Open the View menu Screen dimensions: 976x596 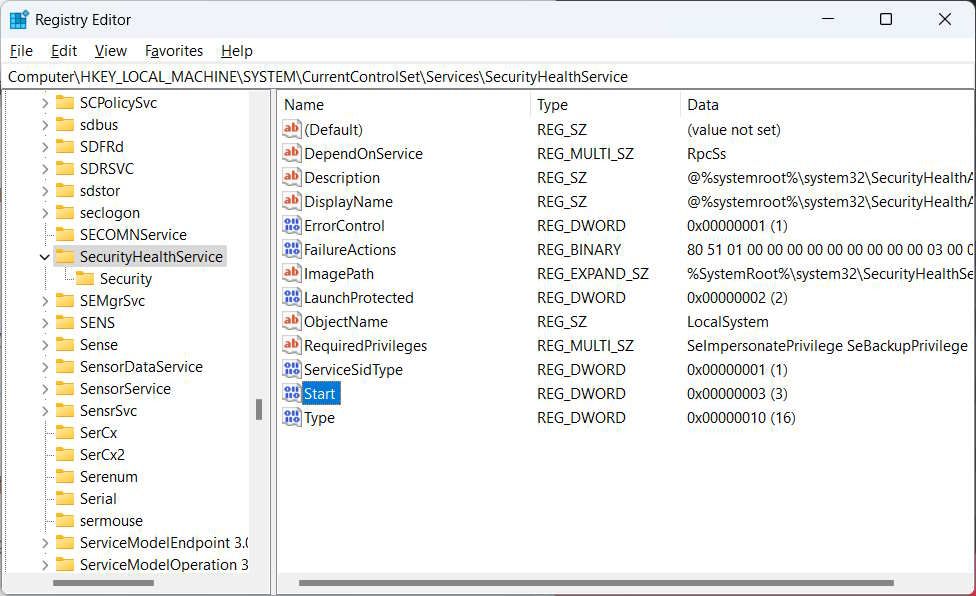click(x=110, y=51)
